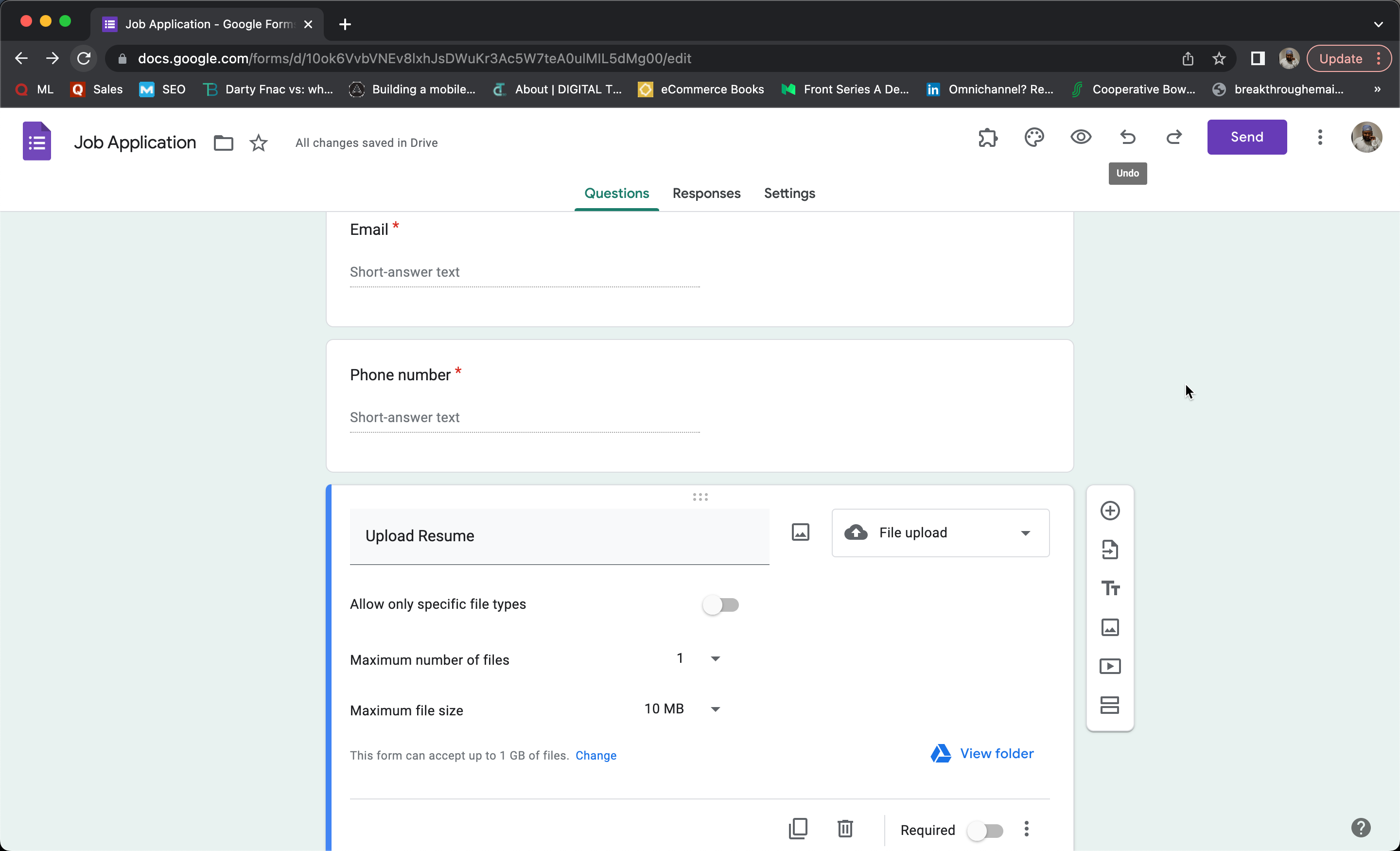The height and width of the screenshot is (851, 1400).
Task: Click the add question icon
Action: [x=1110, y=510]
